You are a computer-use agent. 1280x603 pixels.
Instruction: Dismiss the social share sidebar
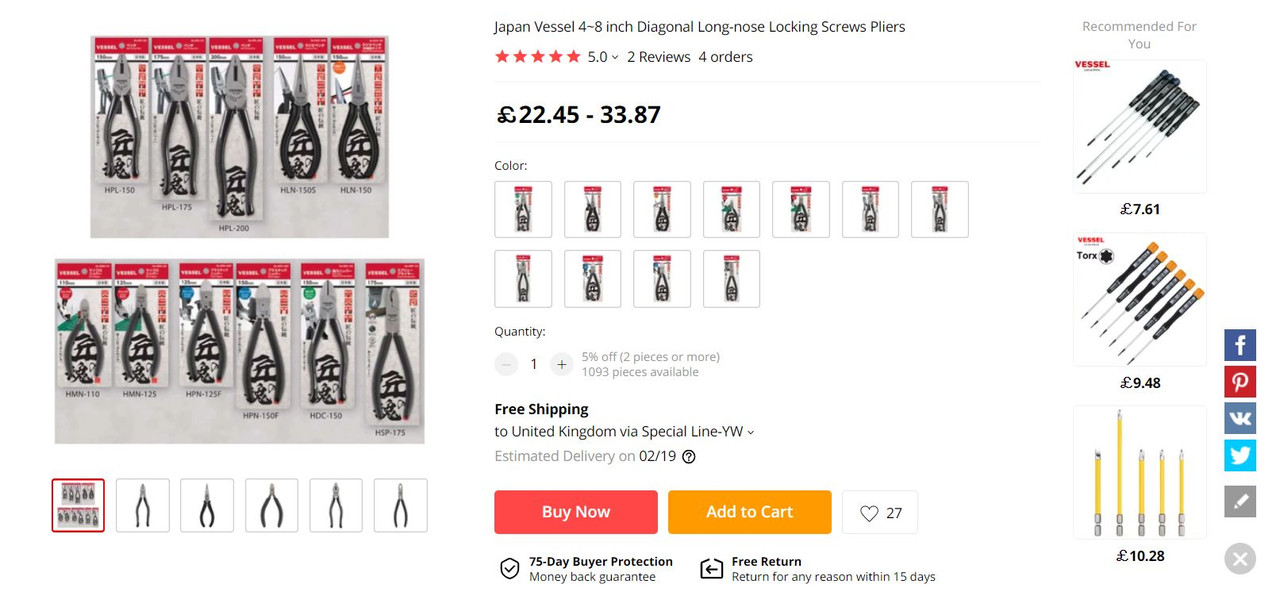[x=1240, y=558]
